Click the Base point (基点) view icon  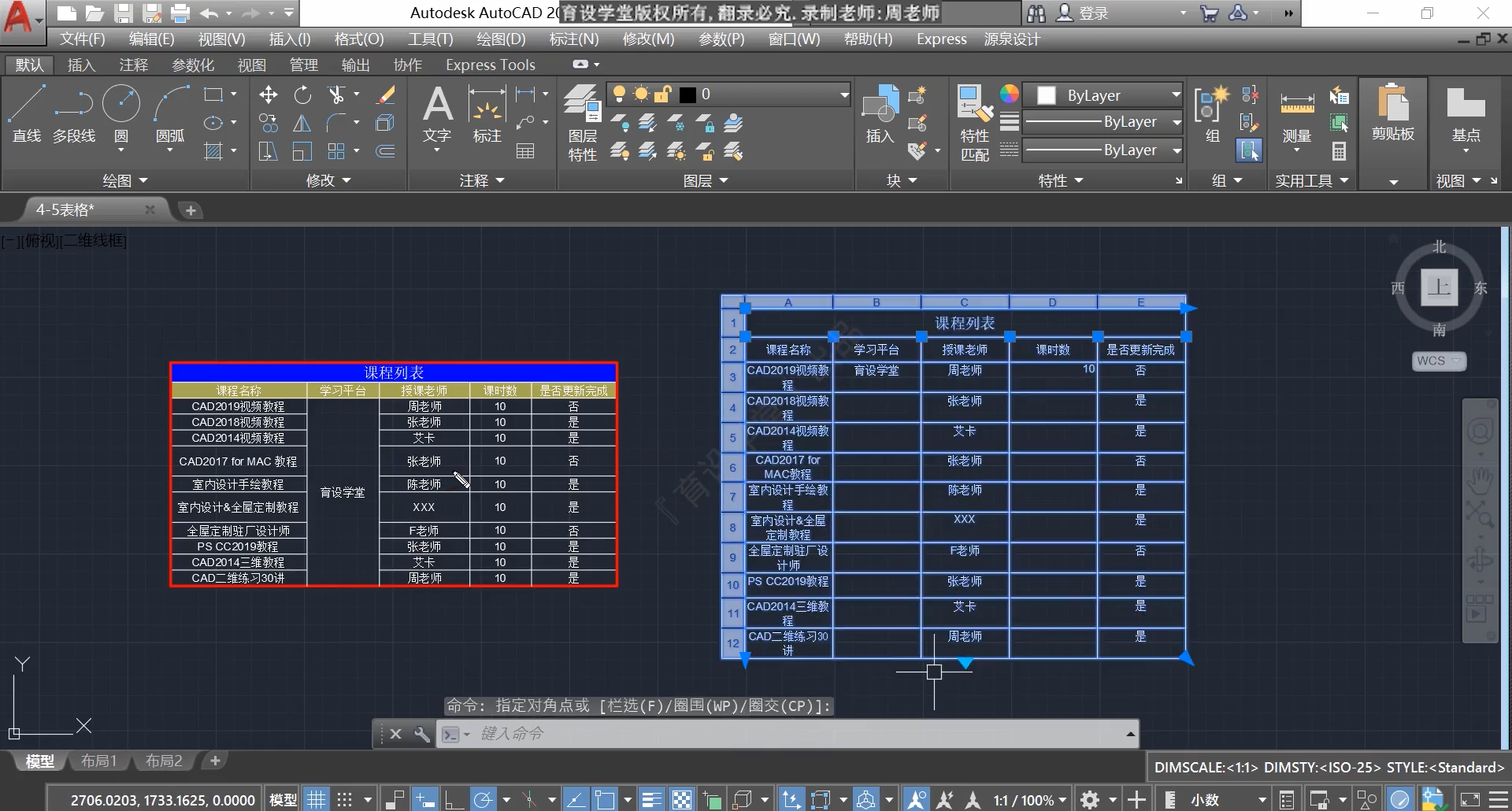(x=1466, y=115)
